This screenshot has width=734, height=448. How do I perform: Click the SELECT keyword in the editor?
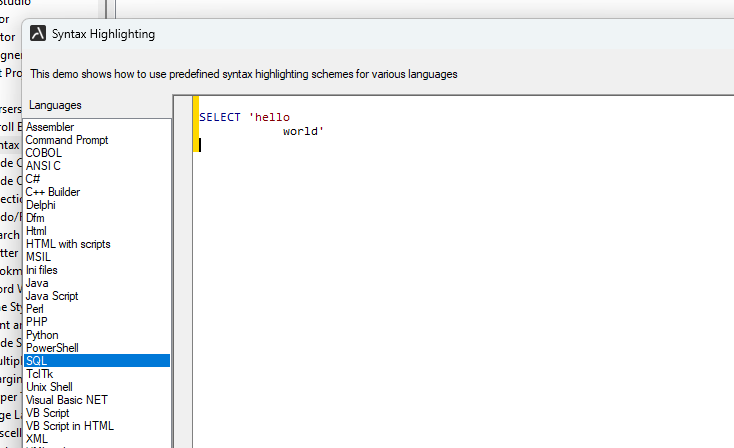pyautogui.click(x=220, y=118)
